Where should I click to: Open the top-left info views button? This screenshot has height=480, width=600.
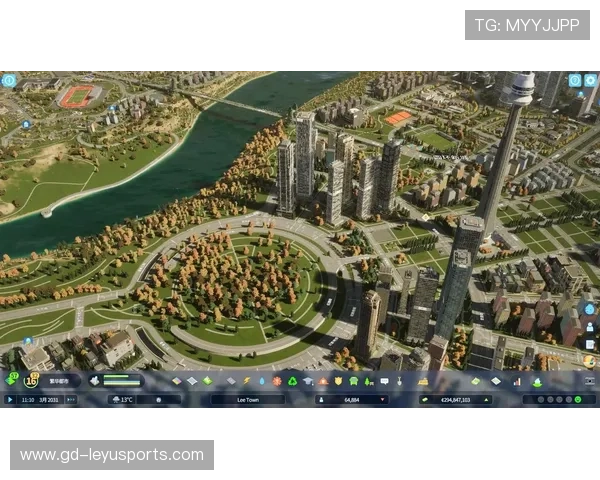9,80
